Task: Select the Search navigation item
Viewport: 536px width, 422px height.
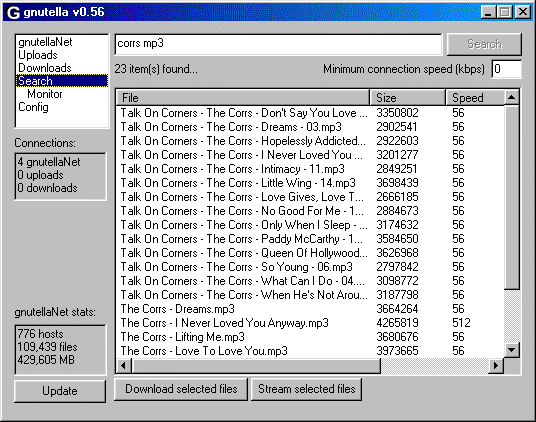Action: point(62,81)
